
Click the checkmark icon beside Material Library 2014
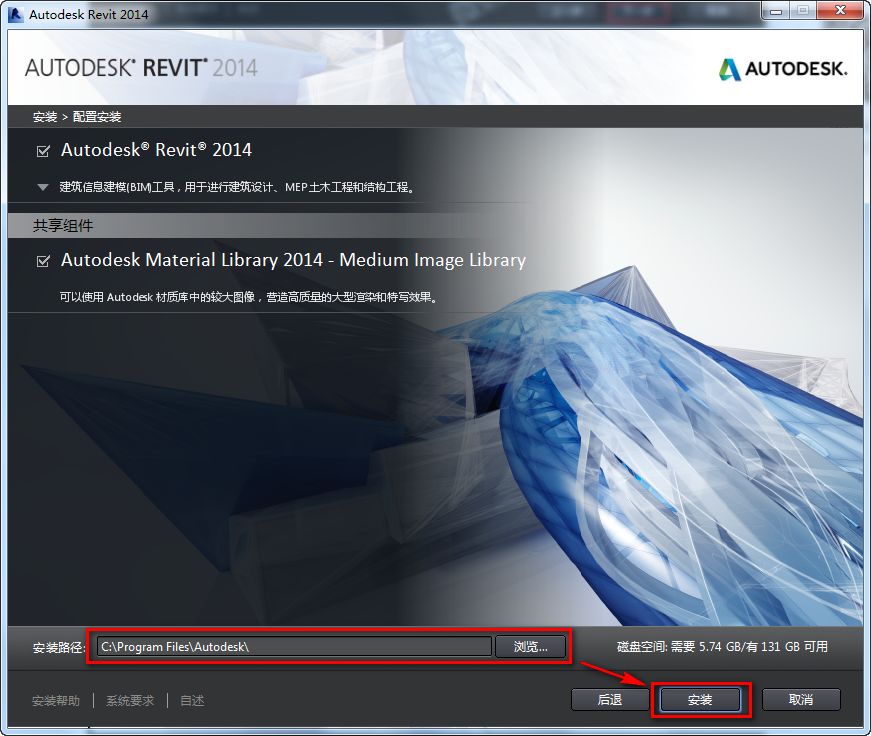(x=41, y=260)
